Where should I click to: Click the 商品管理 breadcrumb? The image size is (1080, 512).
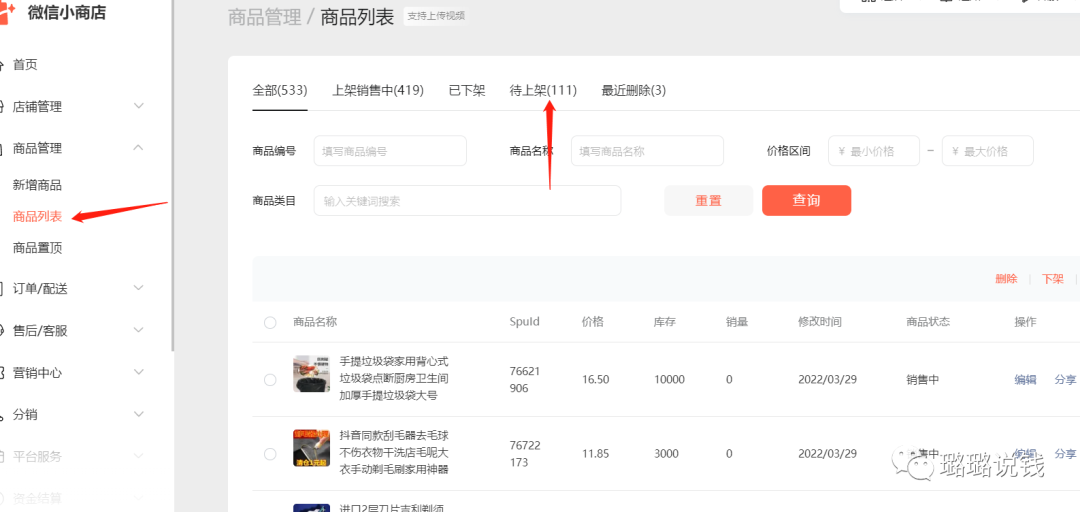pos(264,17)
